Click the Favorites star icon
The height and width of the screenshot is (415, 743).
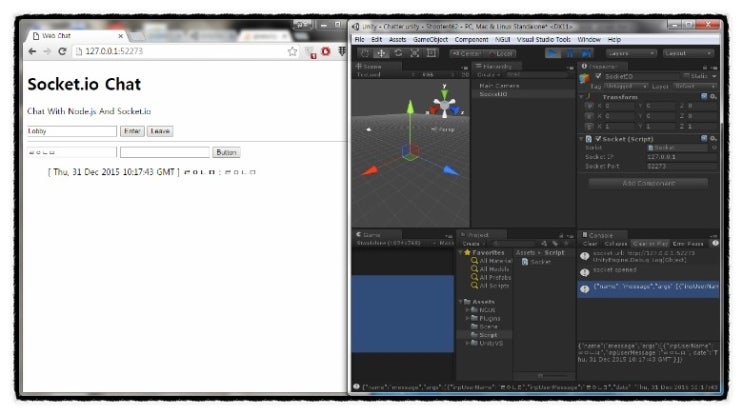coord(468,253)
